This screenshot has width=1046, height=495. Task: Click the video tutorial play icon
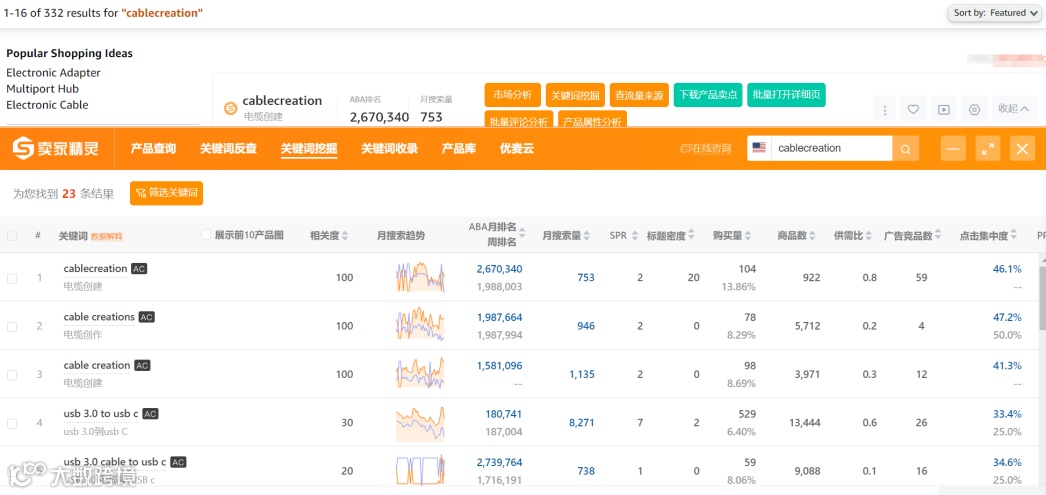pyautogui.click(x=944, y=109)
